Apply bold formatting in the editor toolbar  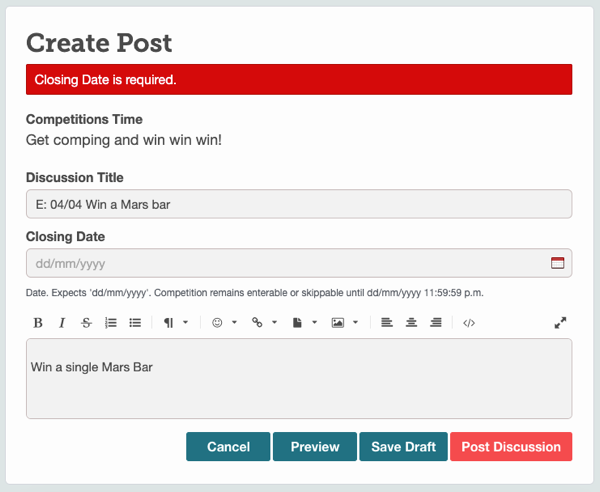38,323
